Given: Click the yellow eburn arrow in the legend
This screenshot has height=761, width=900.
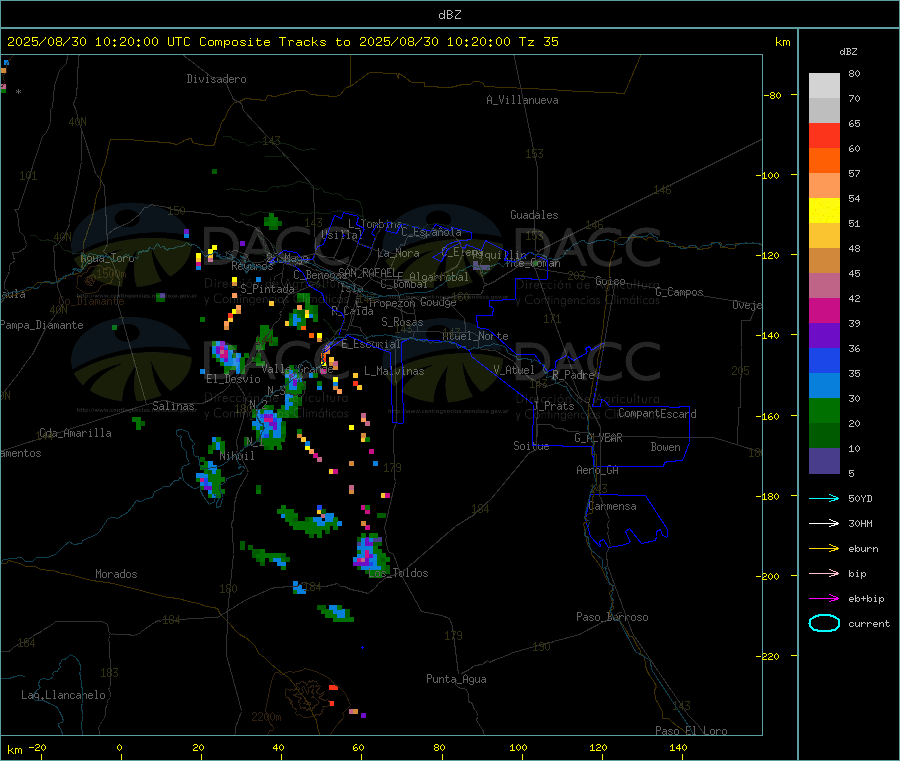Looking at the screenshot, I should coord(824,549).
